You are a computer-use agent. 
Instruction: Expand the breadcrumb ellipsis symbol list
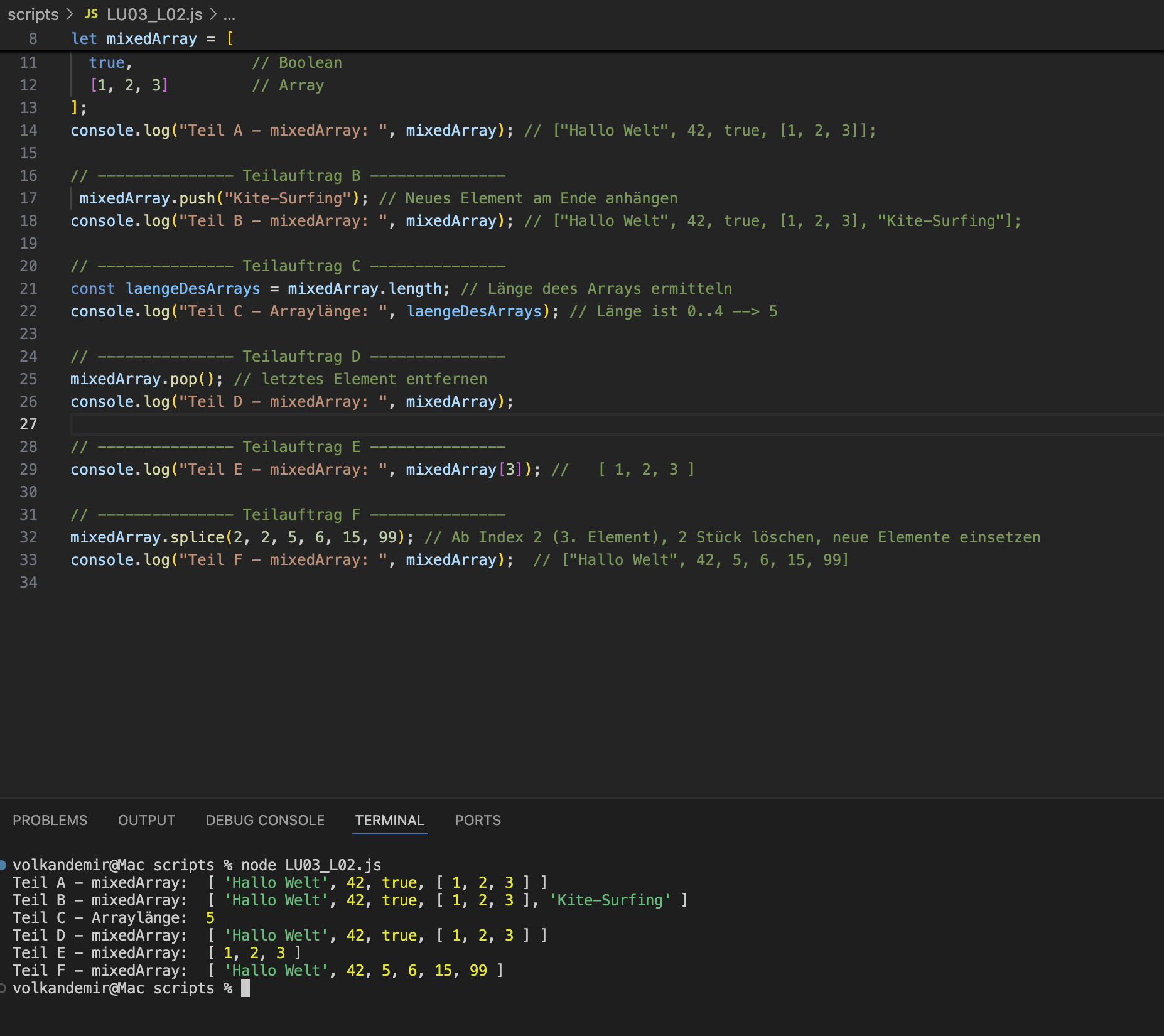[229, 15]
